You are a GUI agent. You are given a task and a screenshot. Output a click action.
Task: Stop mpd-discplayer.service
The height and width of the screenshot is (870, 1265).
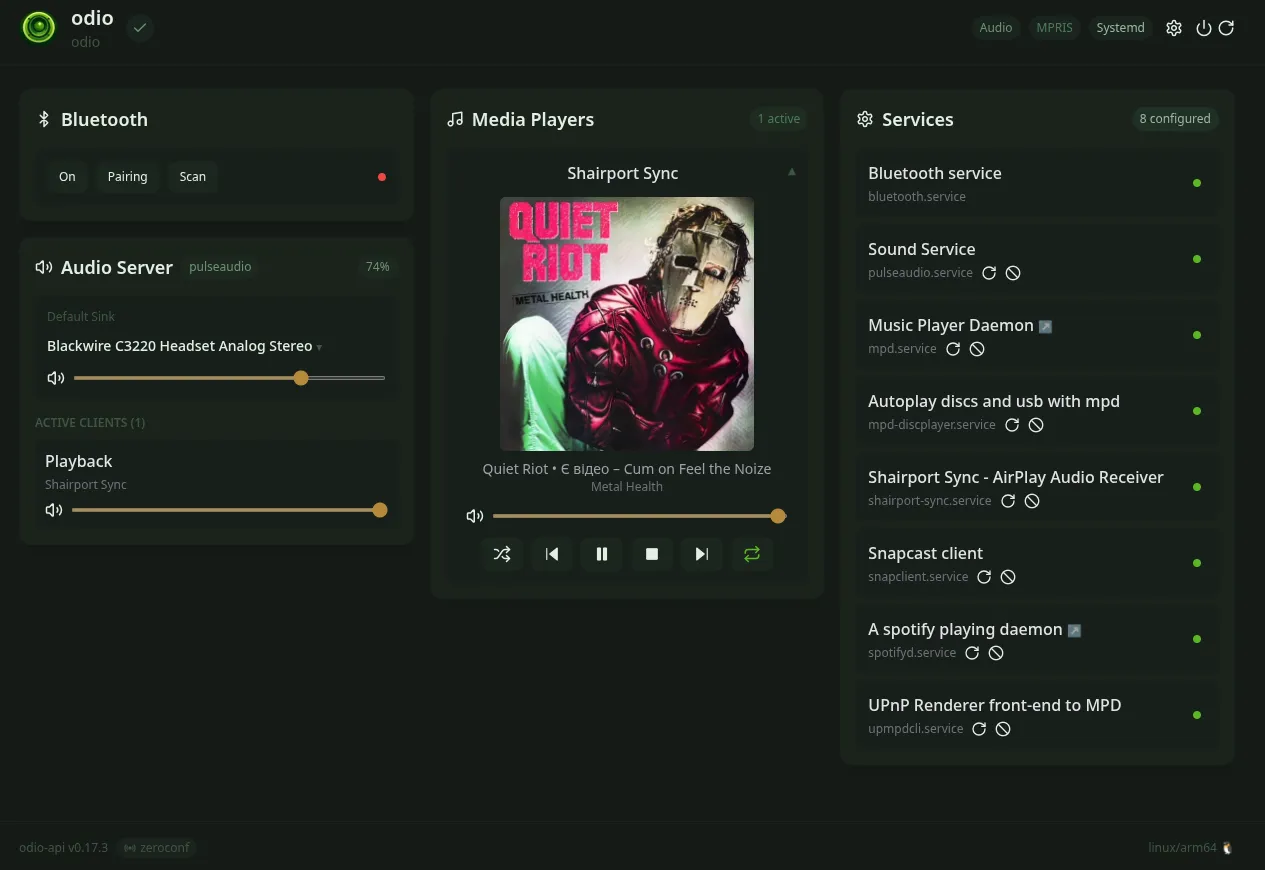[1036, 425]
